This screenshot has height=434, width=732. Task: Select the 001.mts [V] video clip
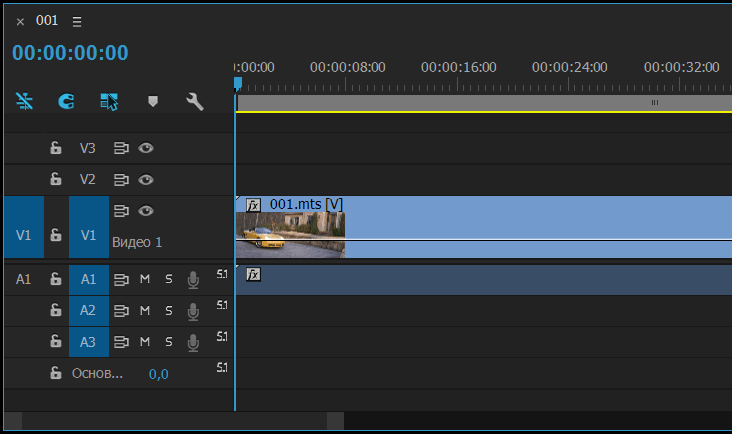(484, 227)
